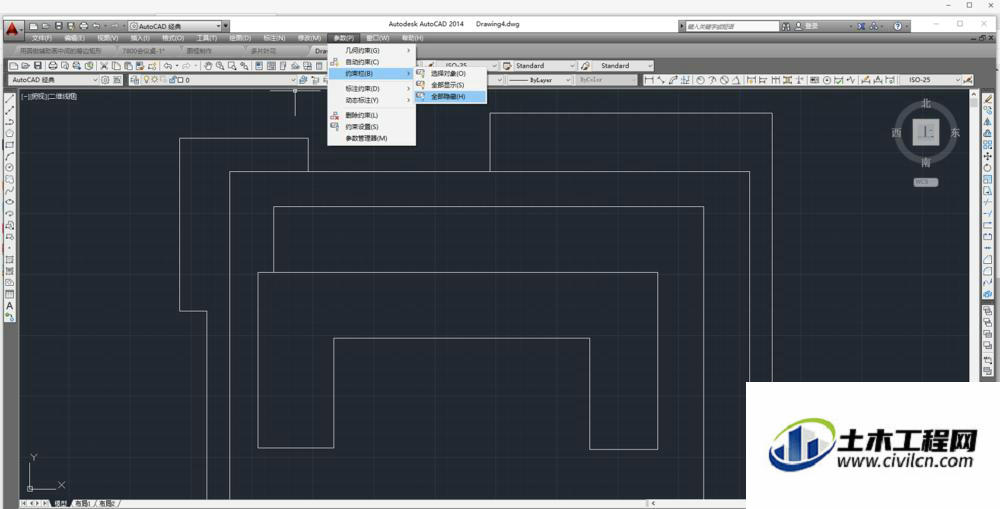This screenshot has height=509, width=1000.
Task: Select the Circle tool in the Draw toolbar
Action: (x=10, y=168)
